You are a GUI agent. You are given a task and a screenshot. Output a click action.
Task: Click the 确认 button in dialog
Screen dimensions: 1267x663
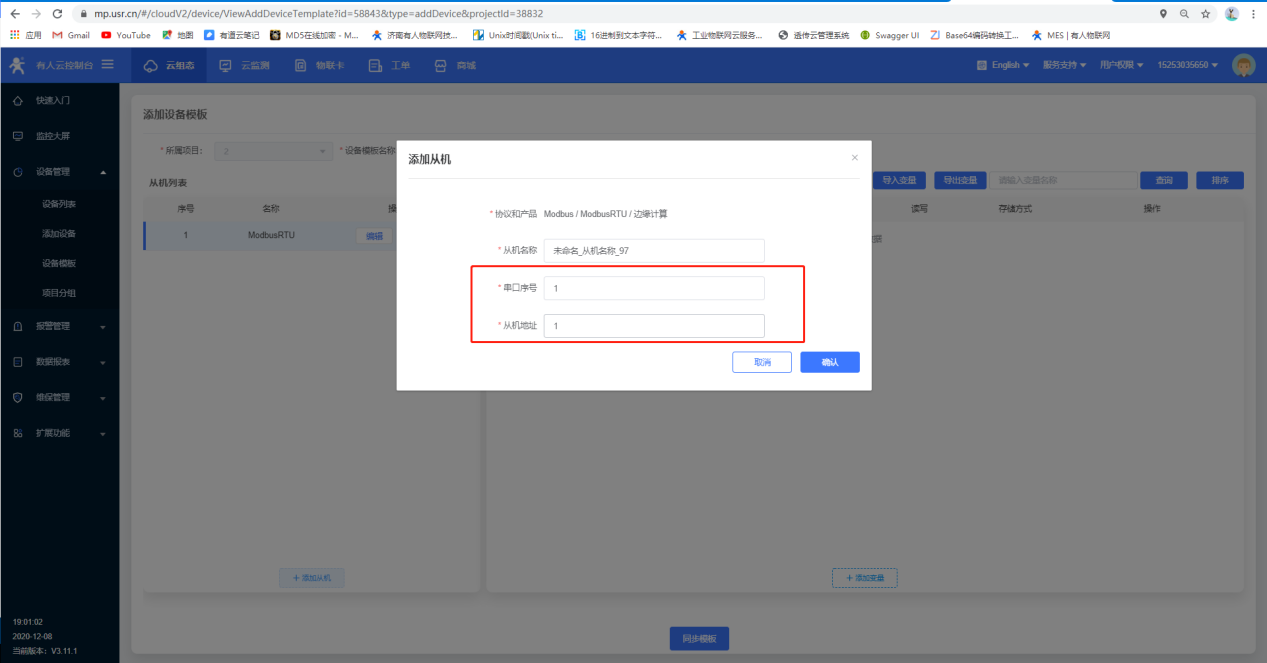coord(829,362)
